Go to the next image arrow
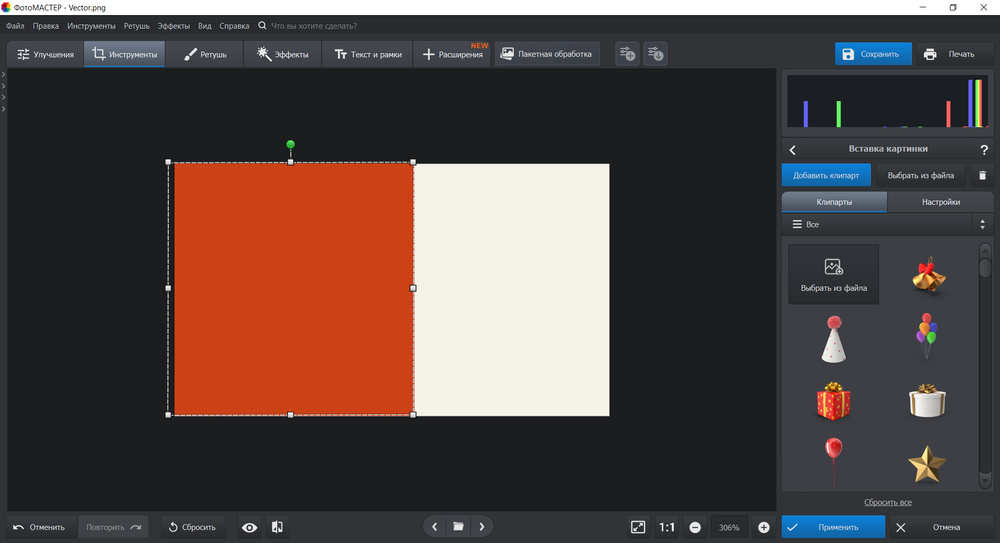The image size is (1000, 543). pyautogui.click(x=481, y=527)
